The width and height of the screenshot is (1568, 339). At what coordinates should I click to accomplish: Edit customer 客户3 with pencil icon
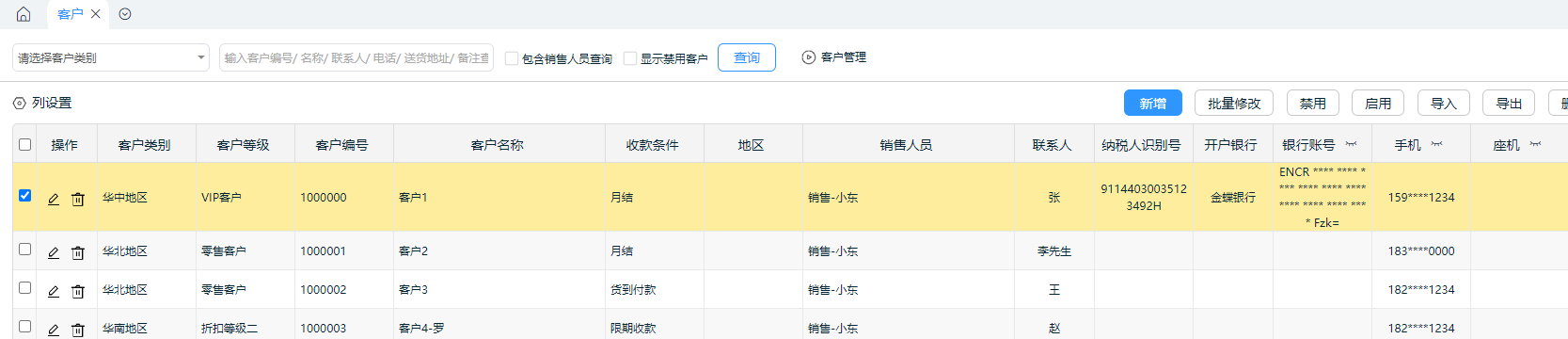pyautogui.click(x=54, y=291)
